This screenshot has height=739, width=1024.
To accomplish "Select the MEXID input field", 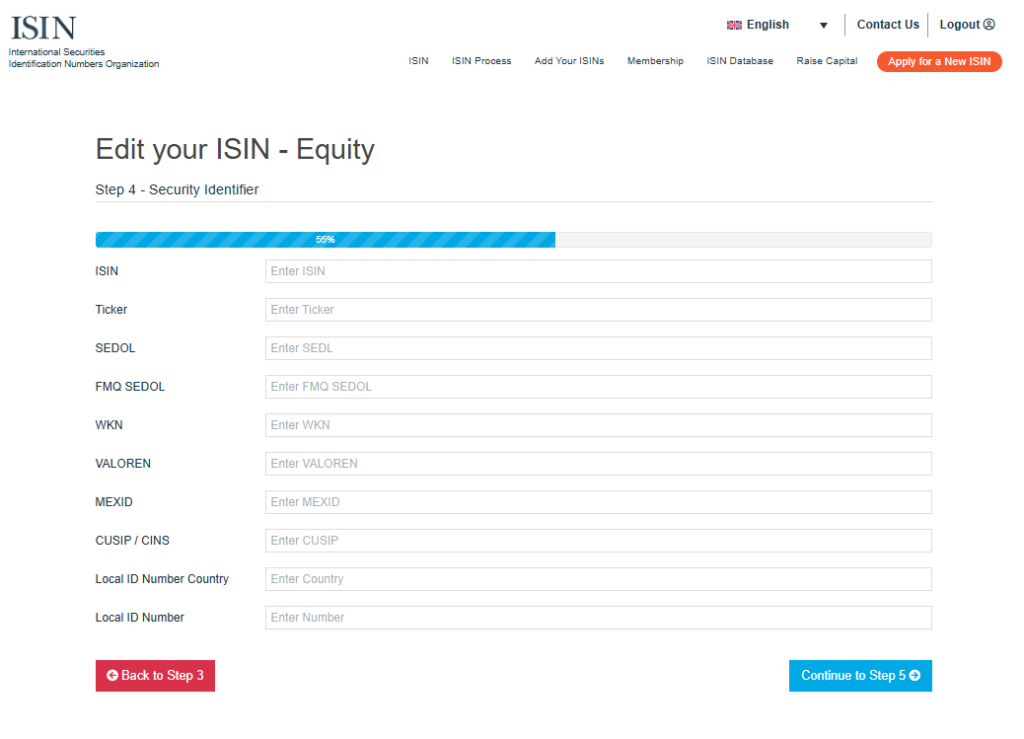I will (x=598, y=502).
